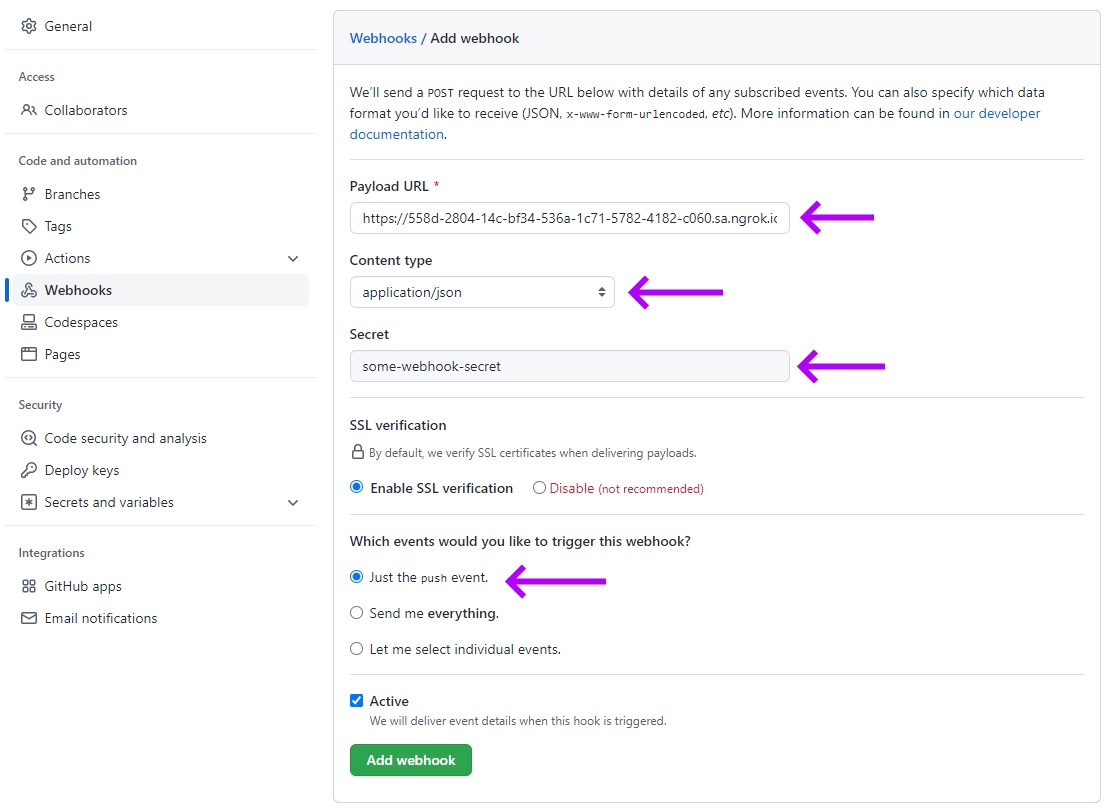Expand the Secrets and variables chevron

point(293,503)
